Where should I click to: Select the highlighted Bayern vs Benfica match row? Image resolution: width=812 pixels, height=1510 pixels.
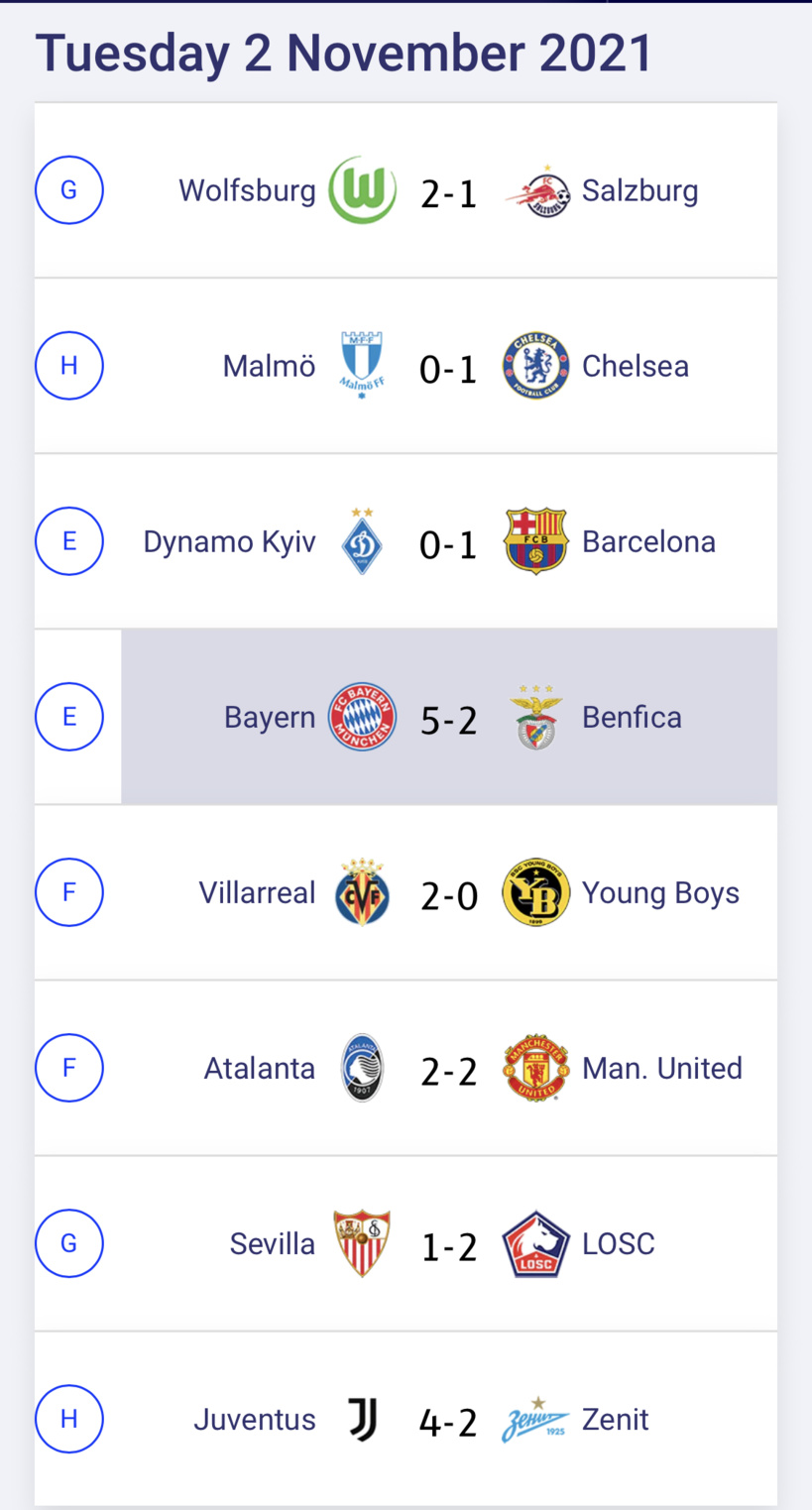point(449,716)
